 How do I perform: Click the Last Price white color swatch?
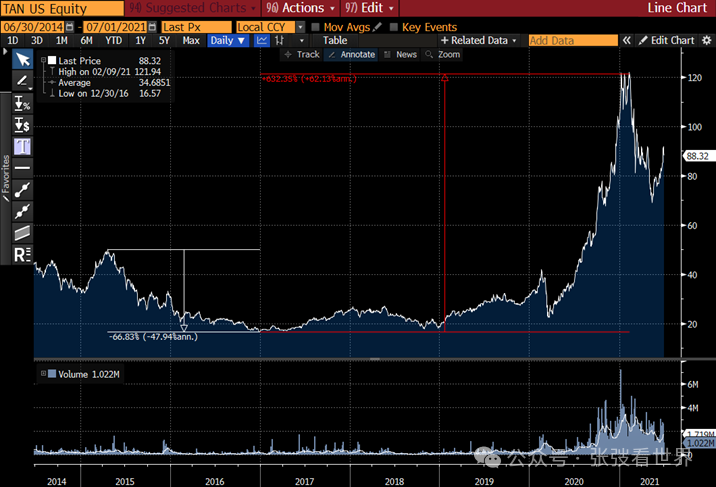coord(52,60)
